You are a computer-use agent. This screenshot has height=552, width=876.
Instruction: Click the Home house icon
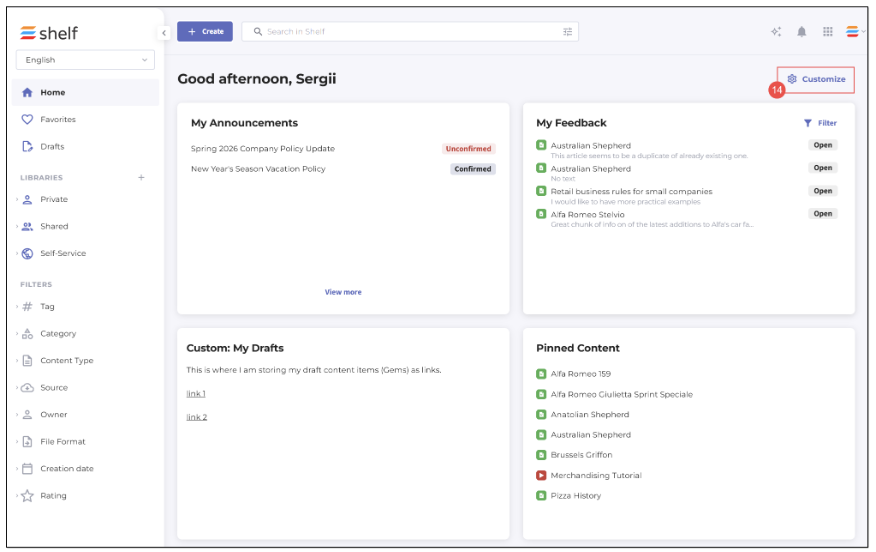pos(27,92)
